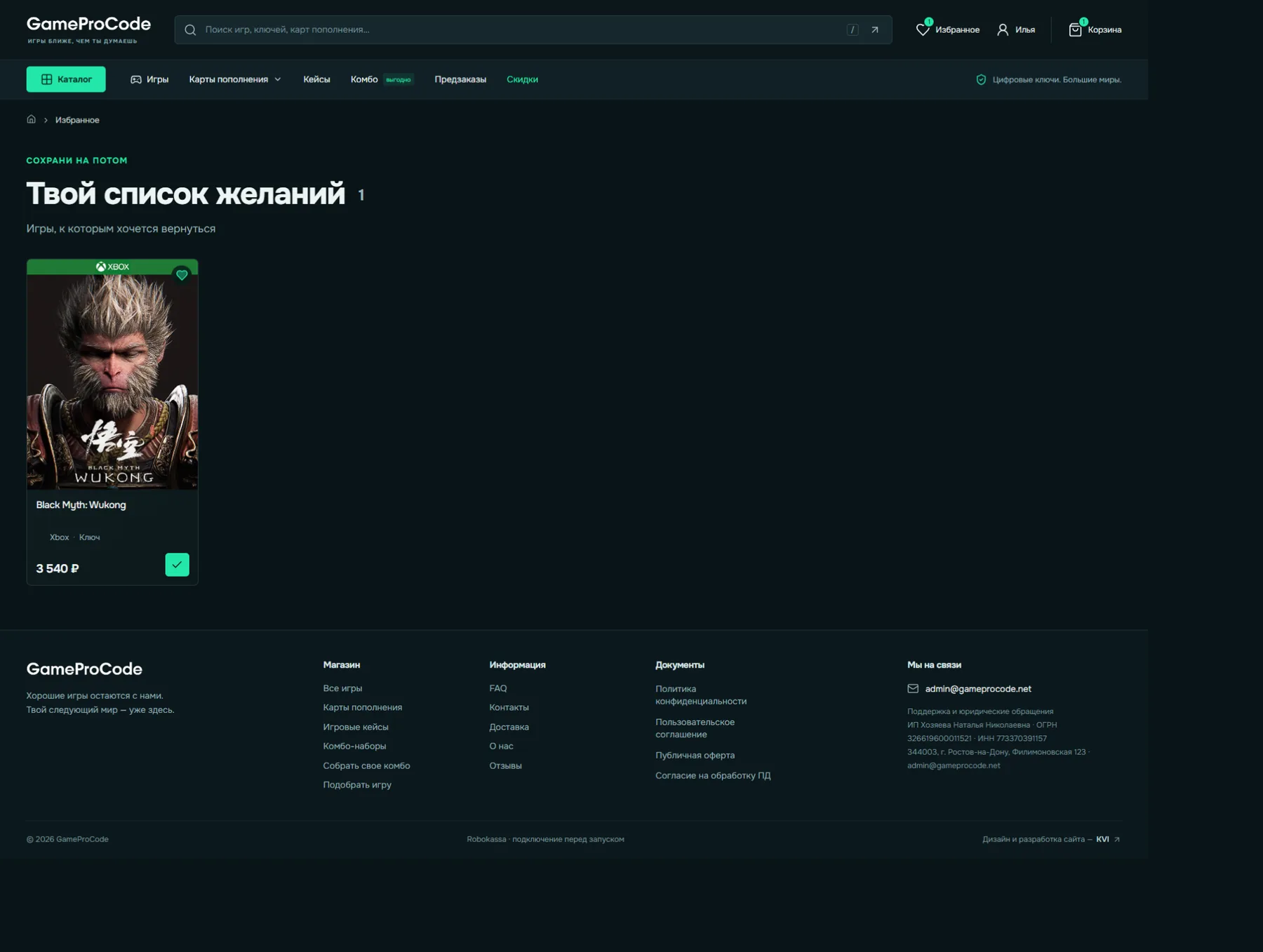The width and height of the screenshot is (1263, 952).
Task: Open footer link Доставка
Action: point(509,727)
